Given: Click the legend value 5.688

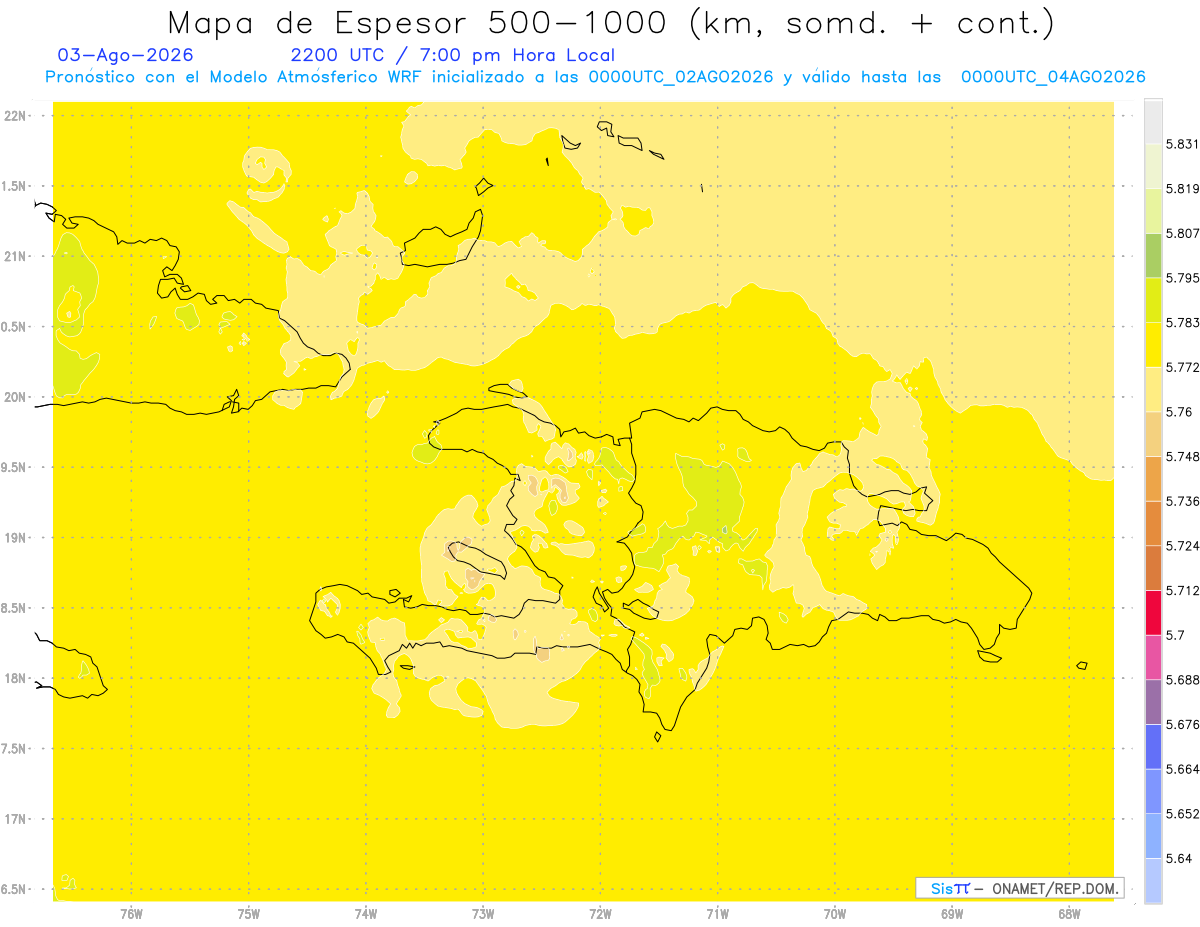Looking at the screenshot, I should (x=1182, y=680).
